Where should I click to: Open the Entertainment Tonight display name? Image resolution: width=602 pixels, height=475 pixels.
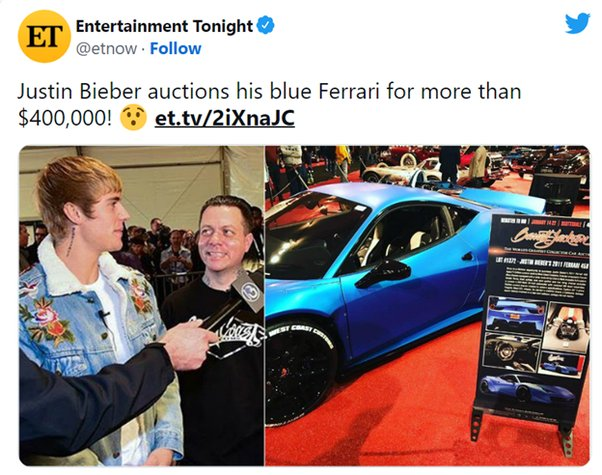[164, 26]
